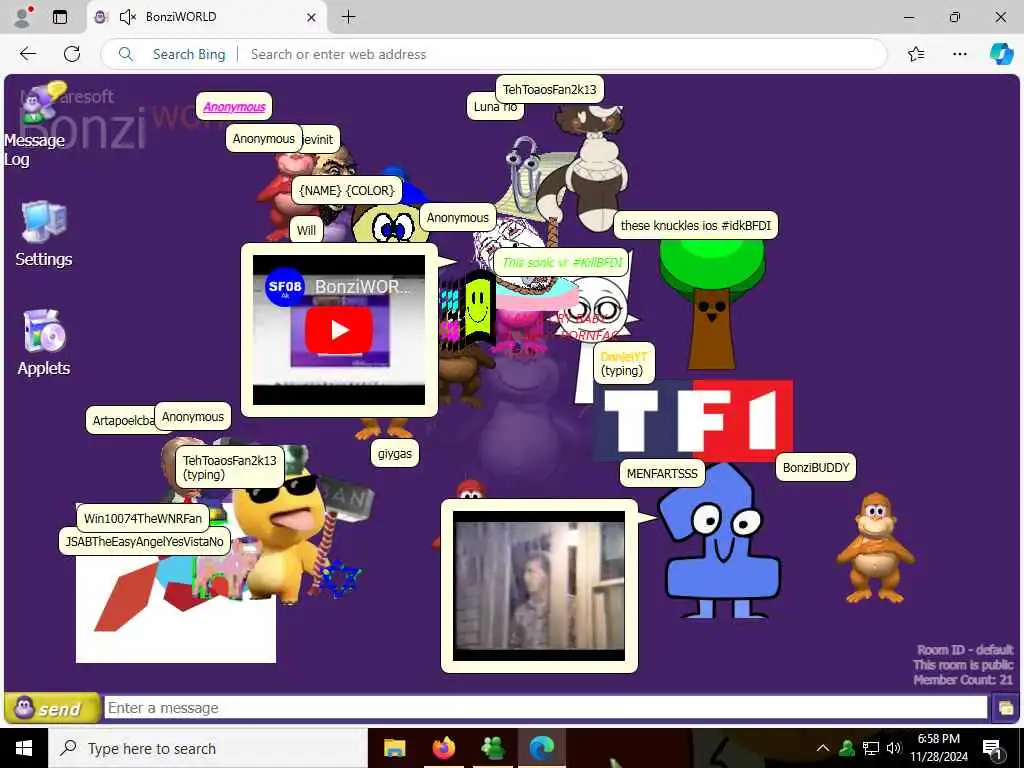Open the Copilot sidebar icon
This screenshot has width=1024, height=768.
coord(1001,54)
